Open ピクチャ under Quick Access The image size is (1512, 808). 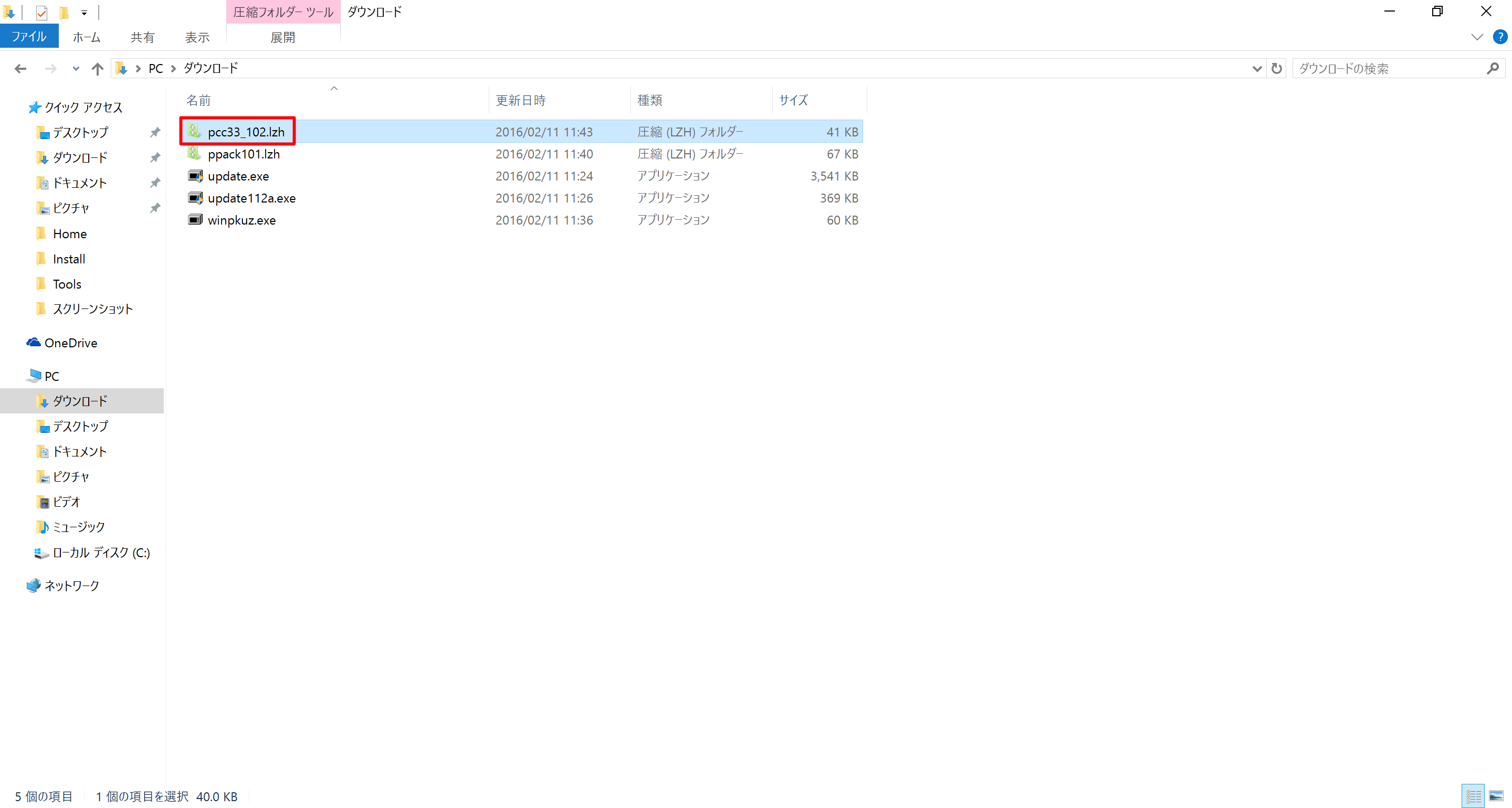pos(71,208)
